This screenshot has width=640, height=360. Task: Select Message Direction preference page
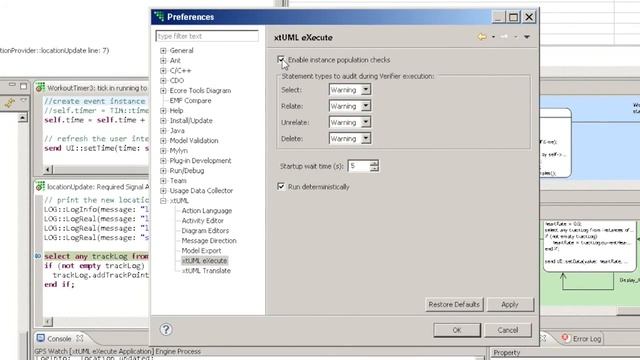click(209, 241)
